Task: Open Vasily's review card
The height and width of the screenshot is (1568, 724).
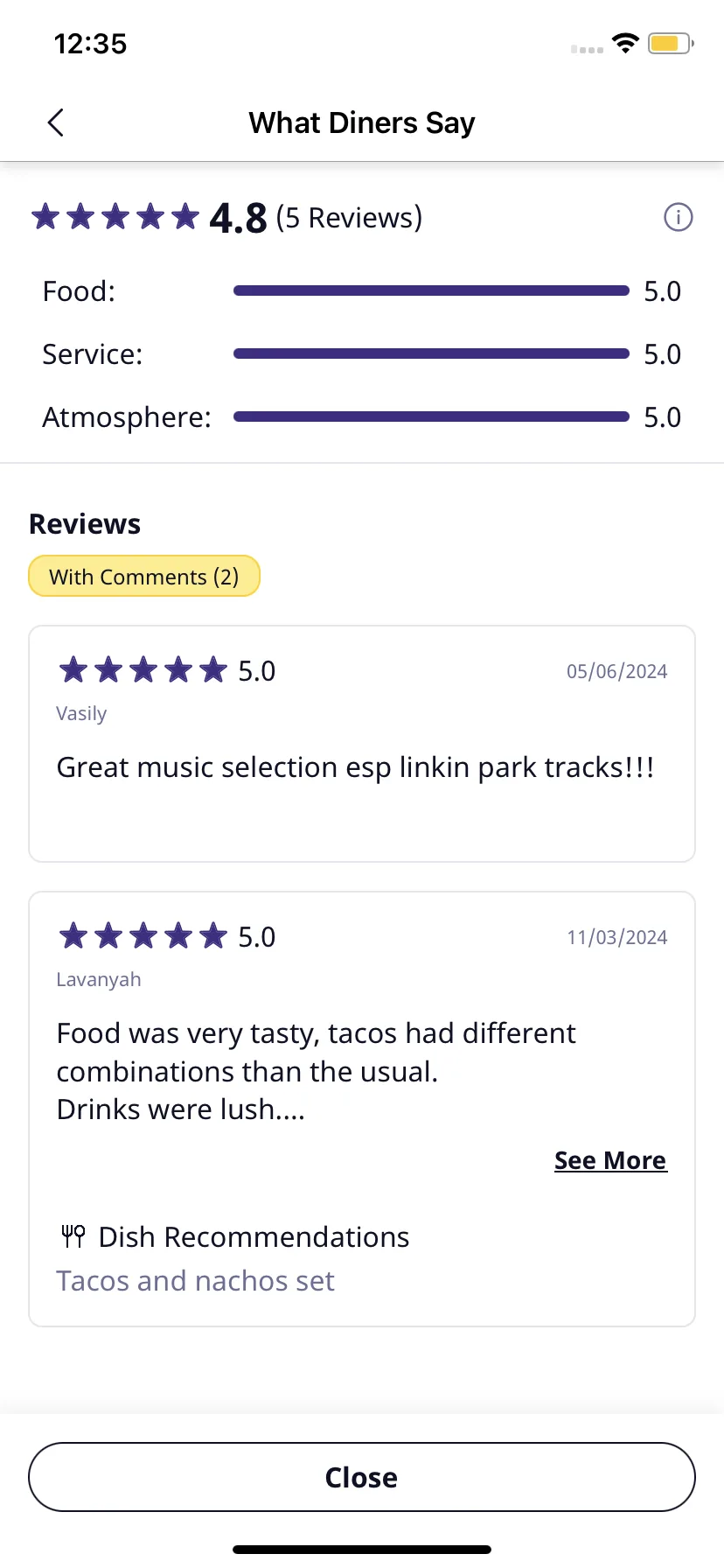Action: (362, 744)
